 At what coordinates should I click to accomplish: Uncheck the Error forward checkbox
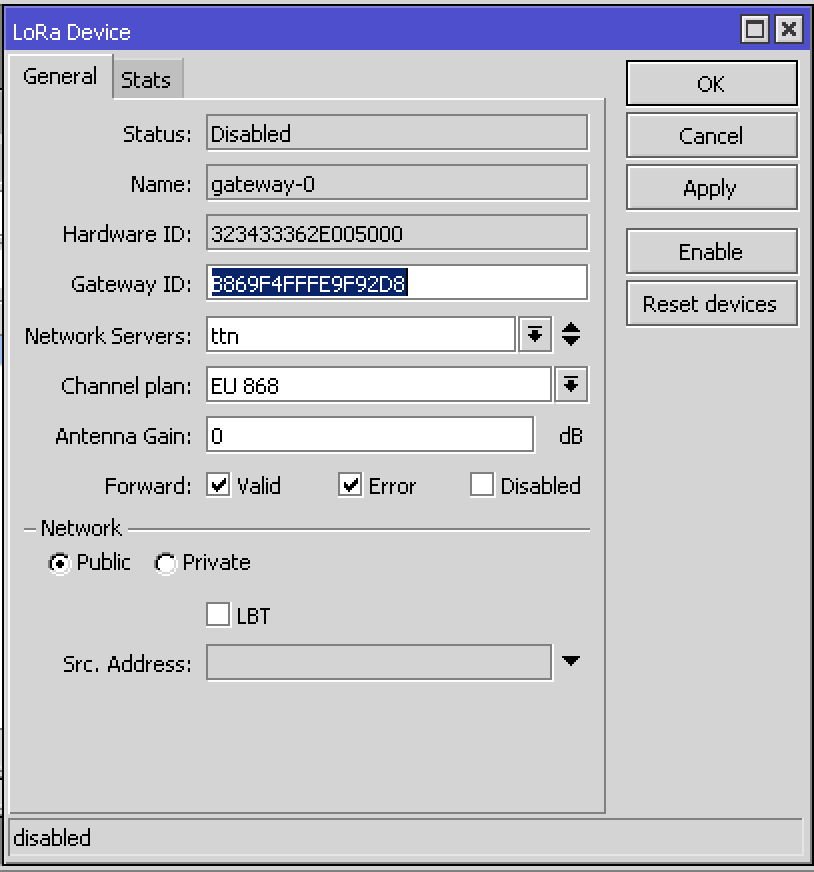pos(350,485)
